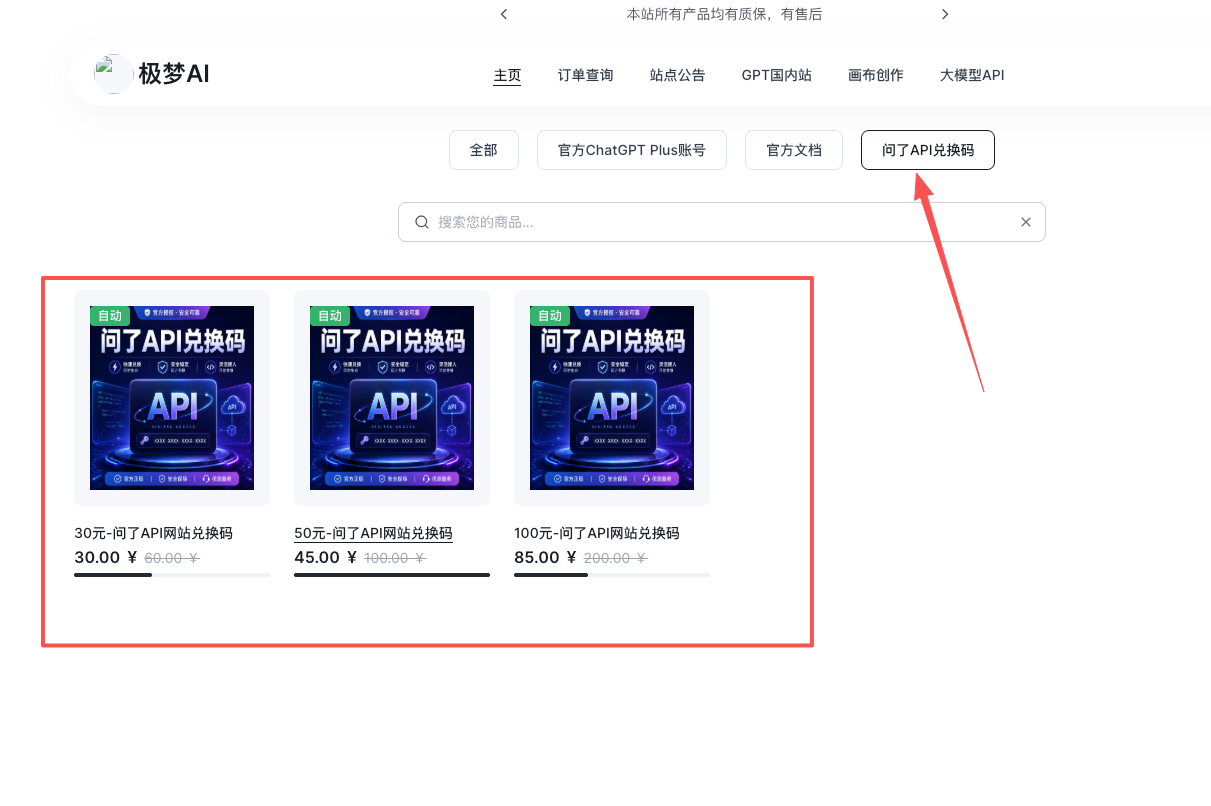
Task: Open the 100元 product thumbnail image
Action: pos(612,398)
